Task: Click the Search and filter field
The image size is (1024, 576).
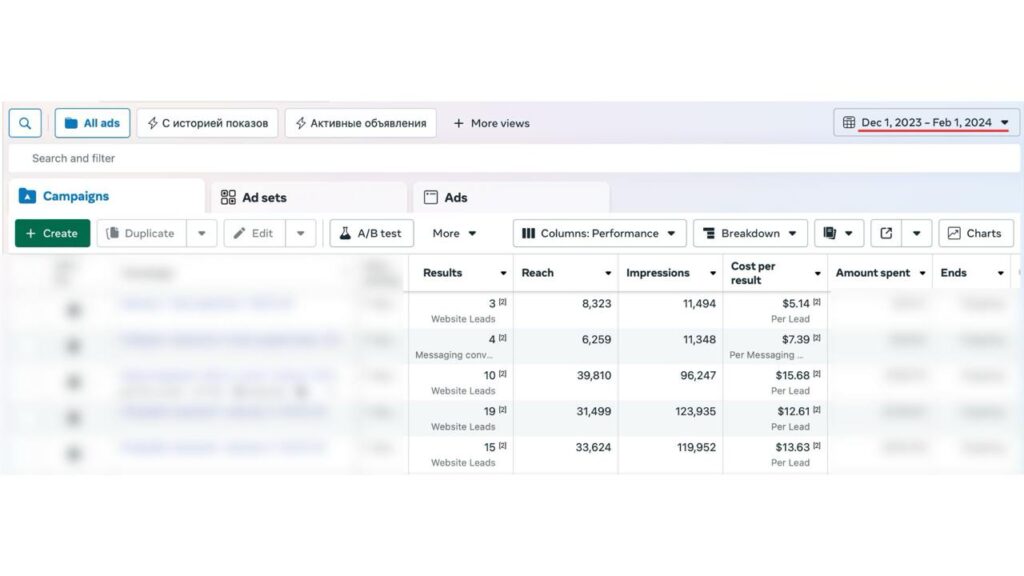Action: (300, 158)
